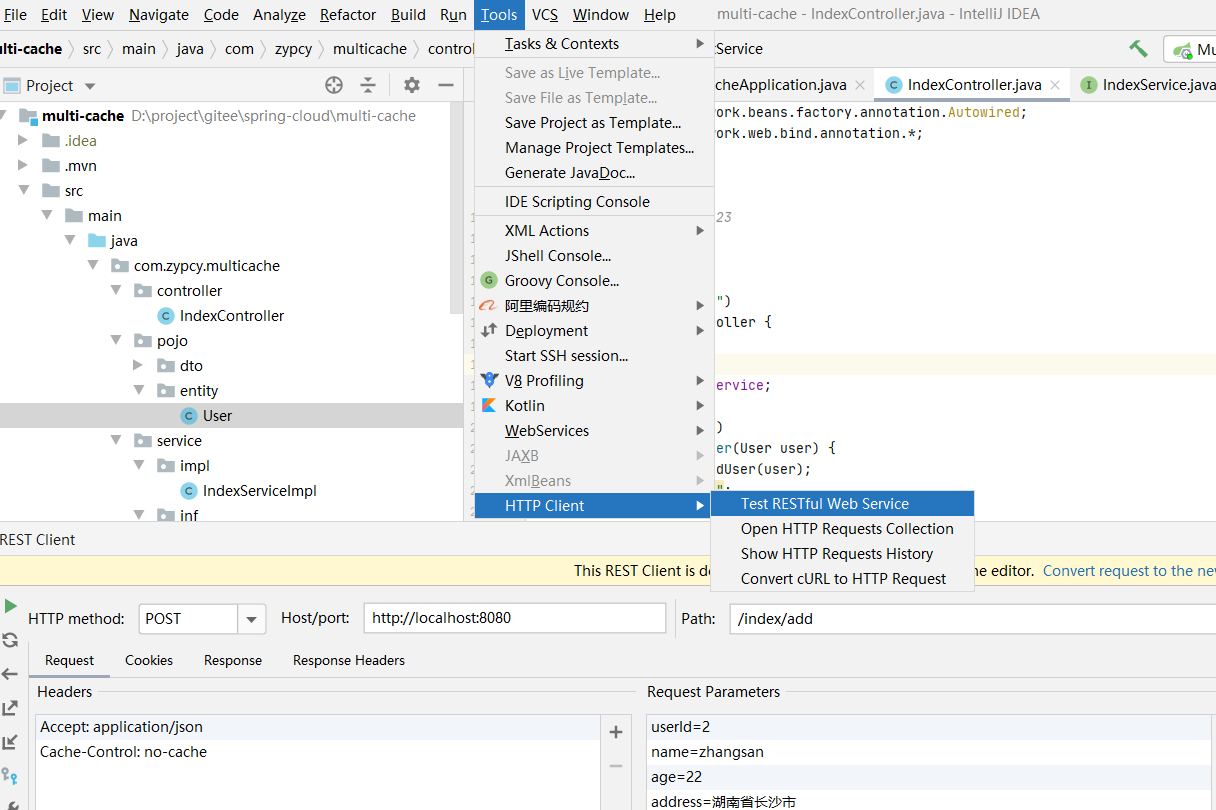
Task: Open the HTTP method dropdown
Action: coord(252,619)
